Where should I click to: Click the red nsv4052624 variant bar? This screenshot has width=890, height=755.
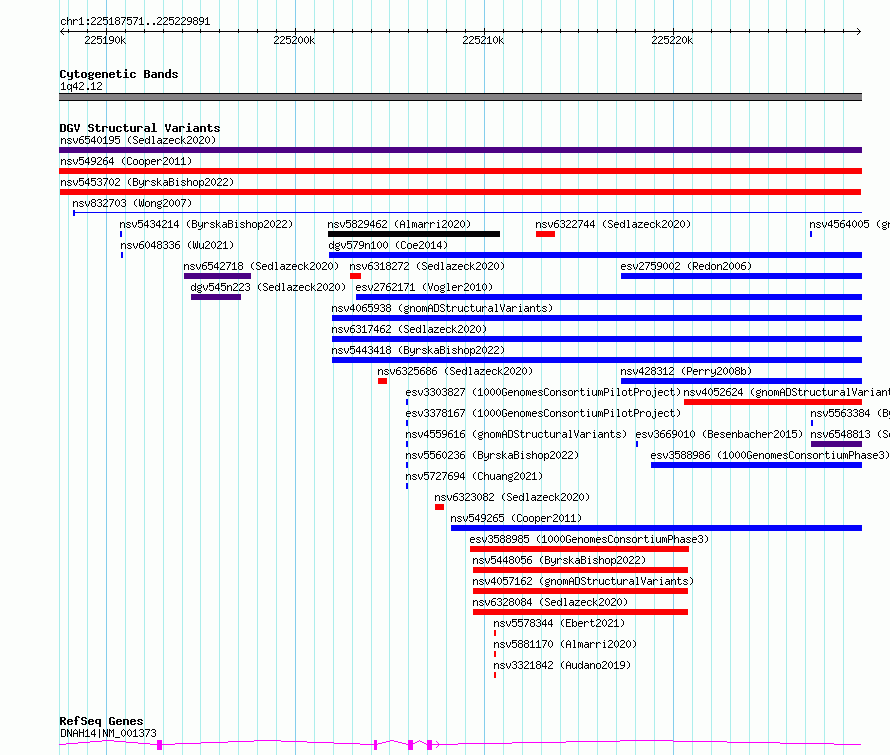(x=773, y=402)
